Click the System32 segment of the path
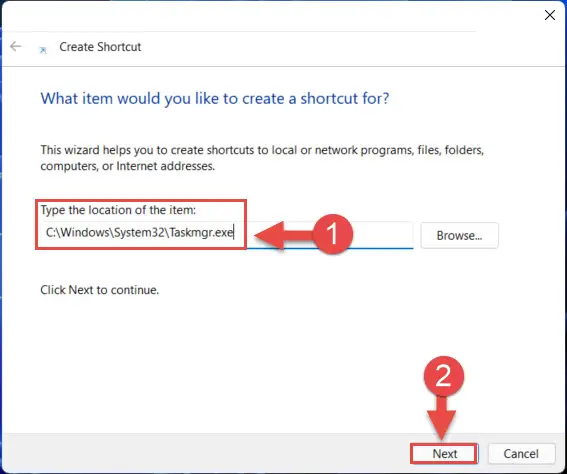 coord(139,232)
